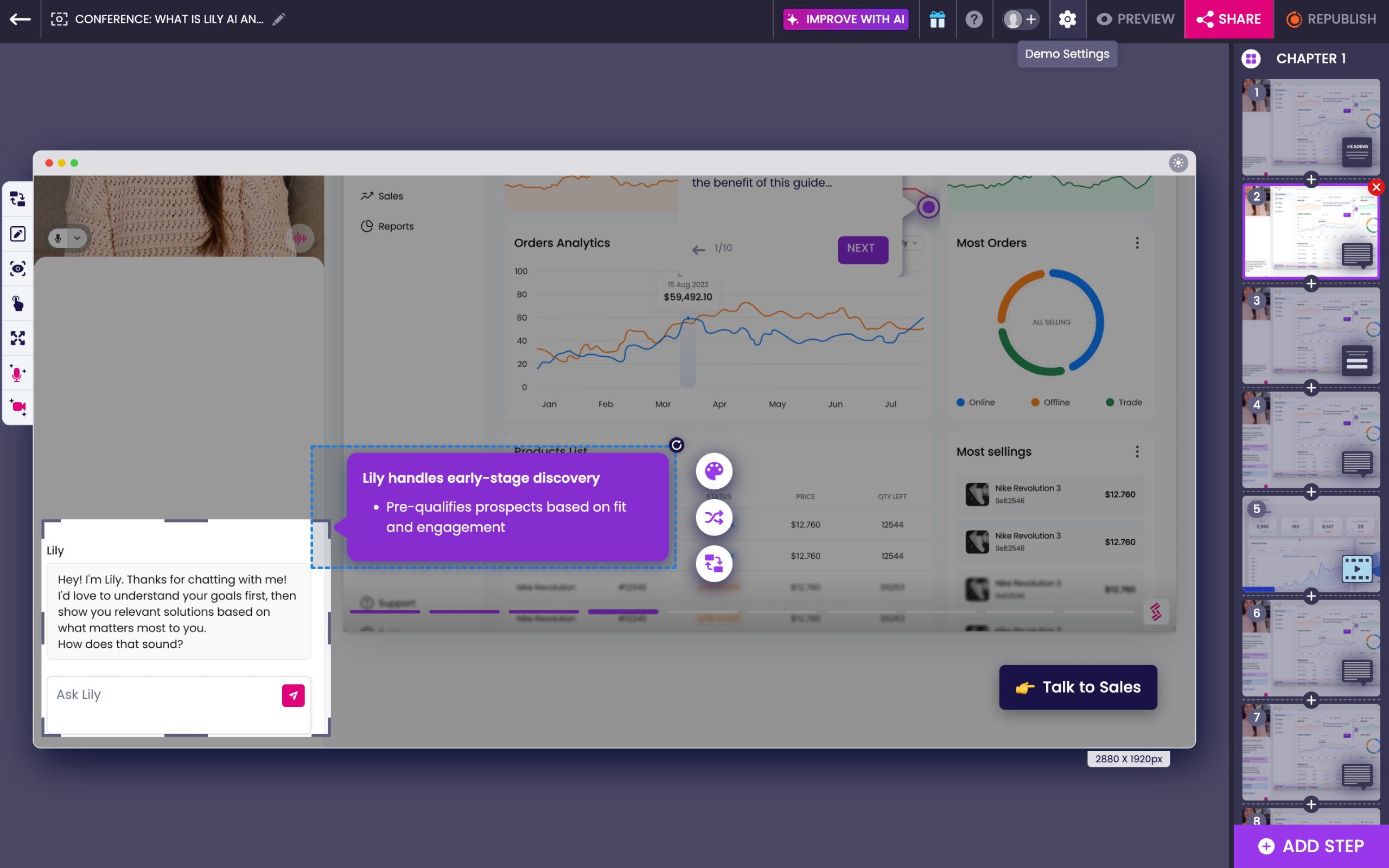Click the ADD STEP button
Image resolution: width=1389 pixels, height=868 pixels.
click(x=1311, y=846)
